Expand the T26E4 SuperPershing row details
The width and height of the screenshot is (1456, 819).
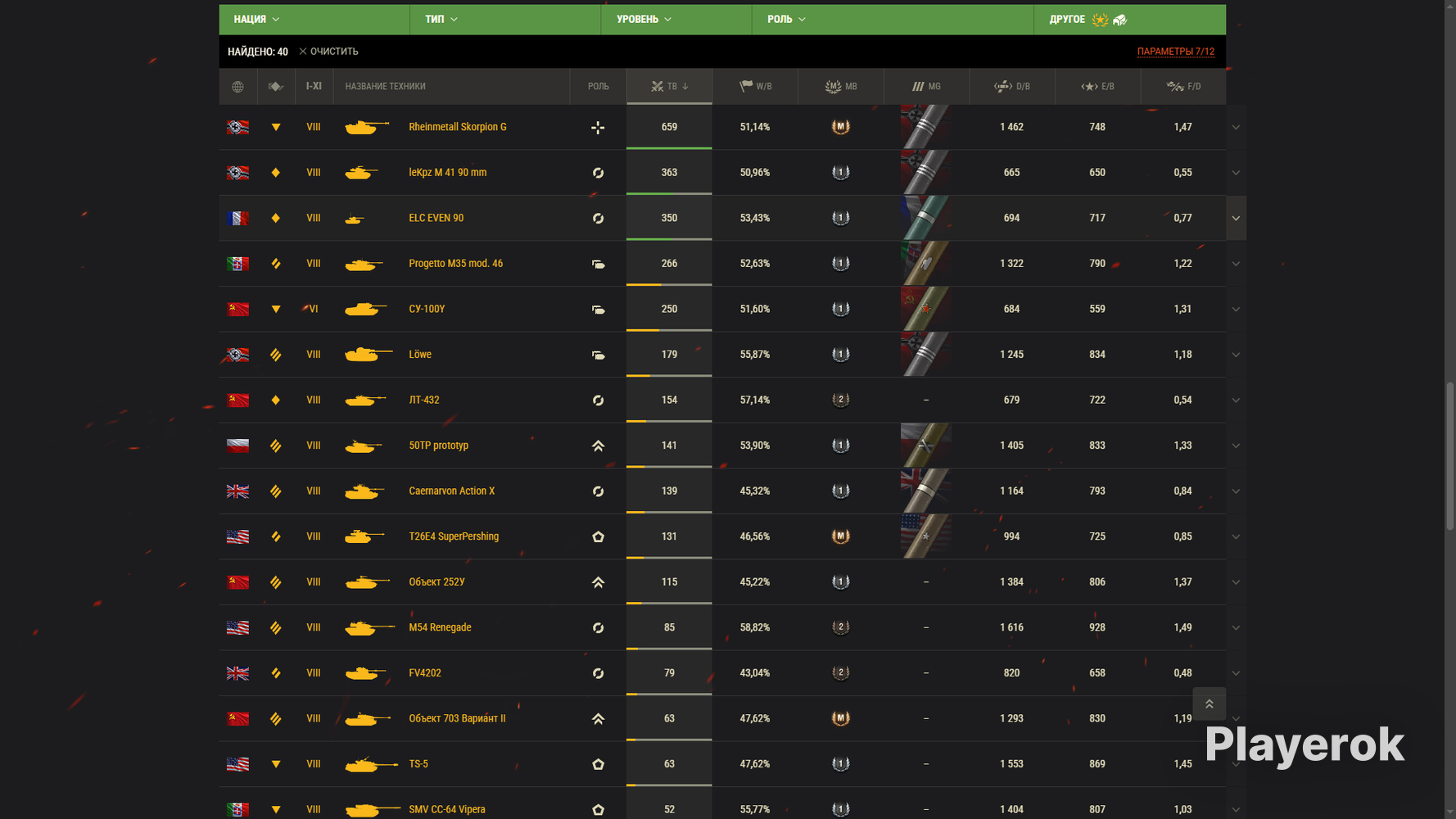(x=1236, y=536)
